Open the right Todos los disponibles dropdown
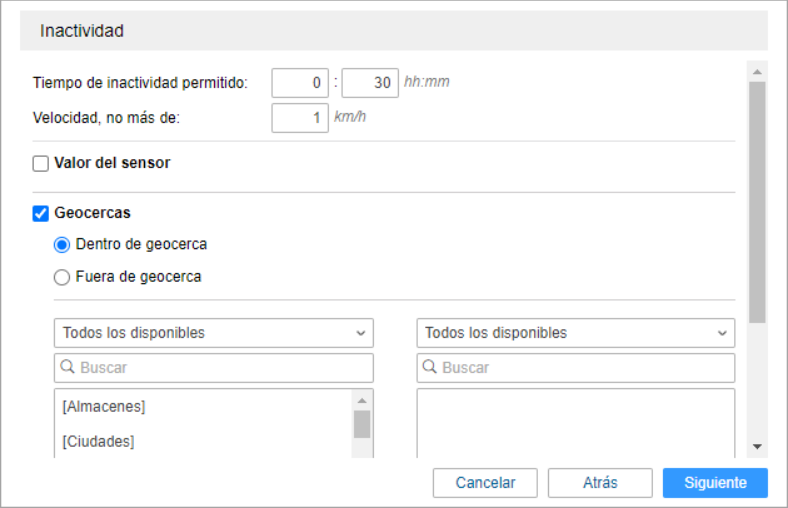Viewport: 788px width, 508px height. [576, 333]
